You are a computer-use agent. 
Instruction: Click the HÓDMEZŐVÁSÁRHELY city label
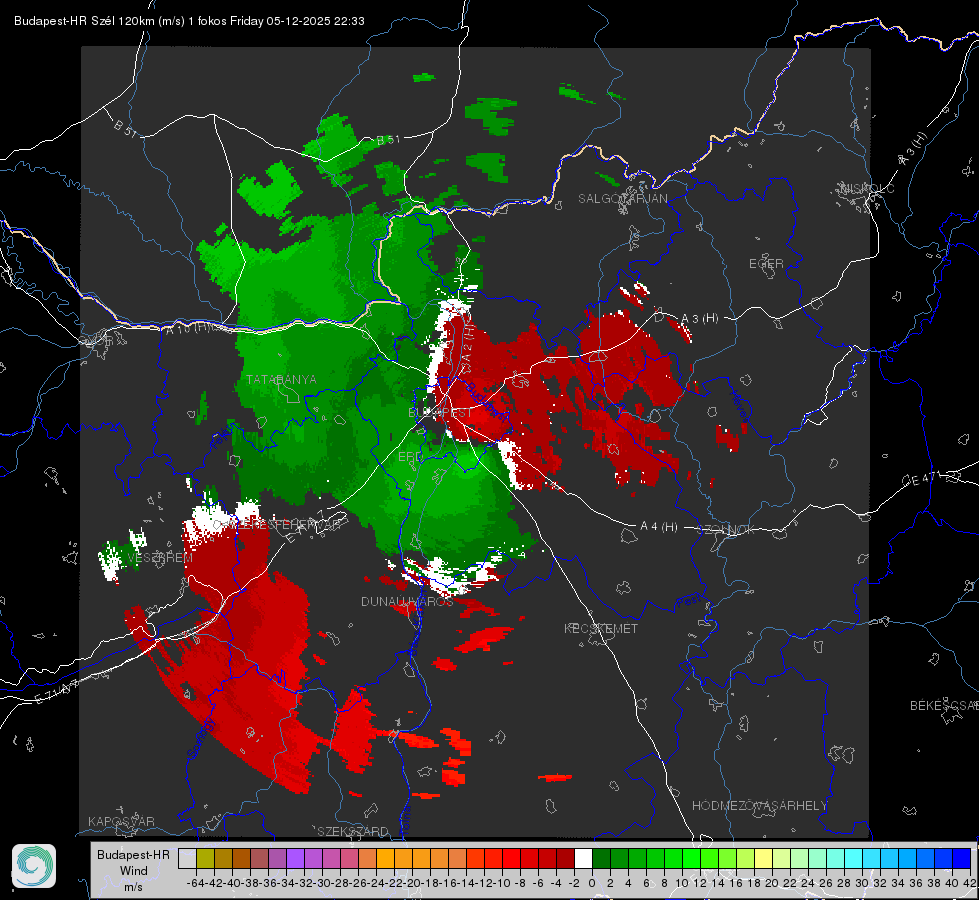pyautogui.click(x=759, y=806)
